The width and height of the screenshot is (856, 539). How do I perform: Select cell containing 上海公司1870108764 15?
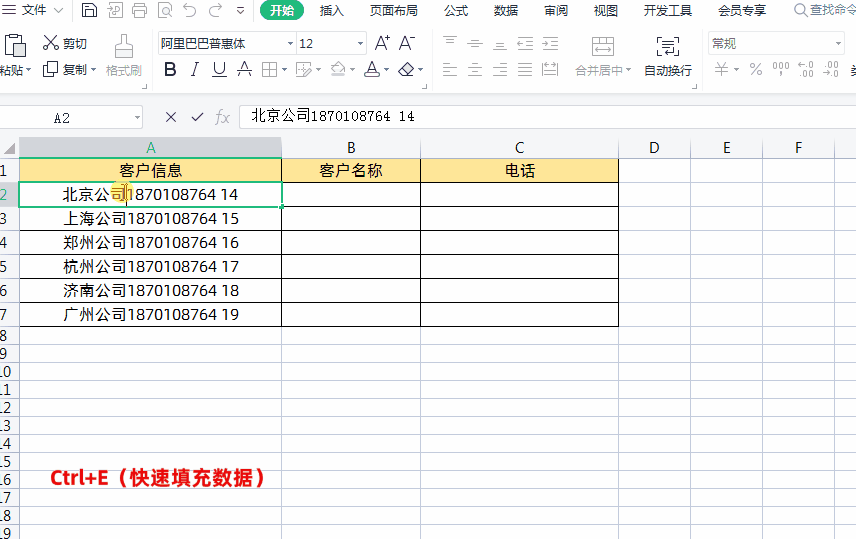(x=150, y=219)
